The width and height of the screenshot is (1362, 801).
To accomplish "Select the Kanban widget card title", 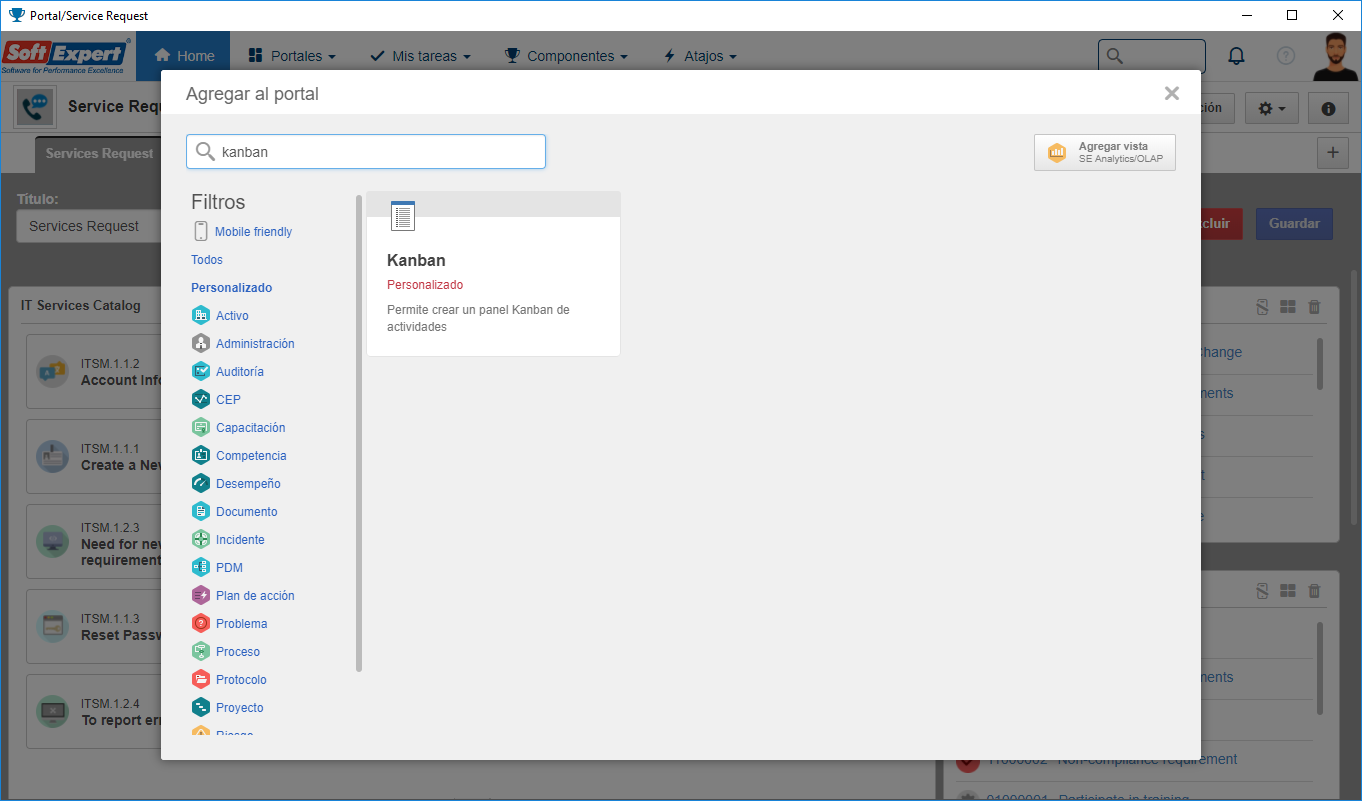I will click(416, 260).
